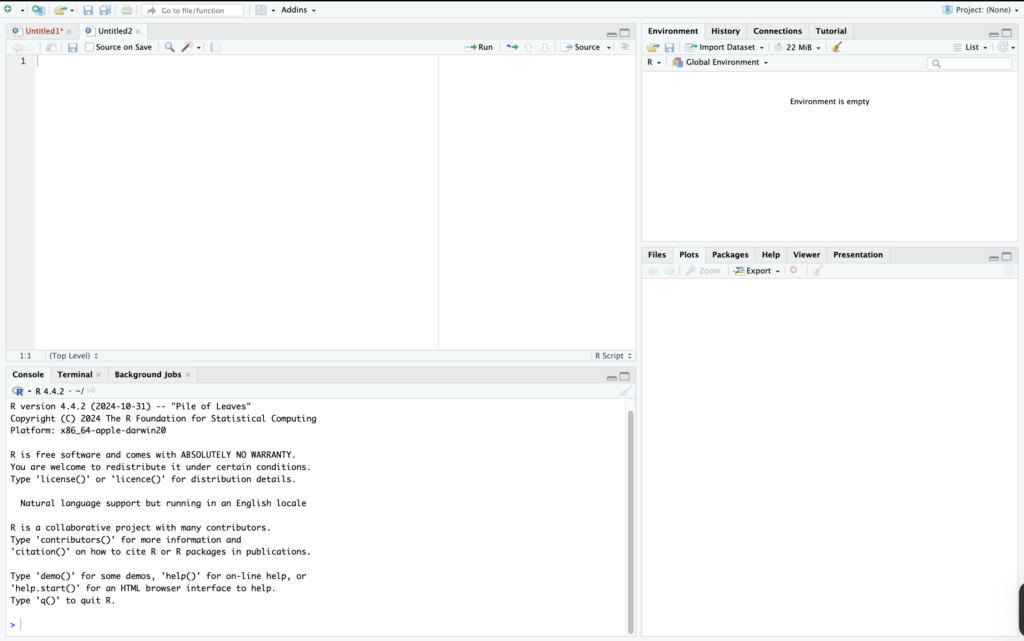Click the refresh environment icon
This screenshot has height=641, width=1024.
[x=1003, y=47]
